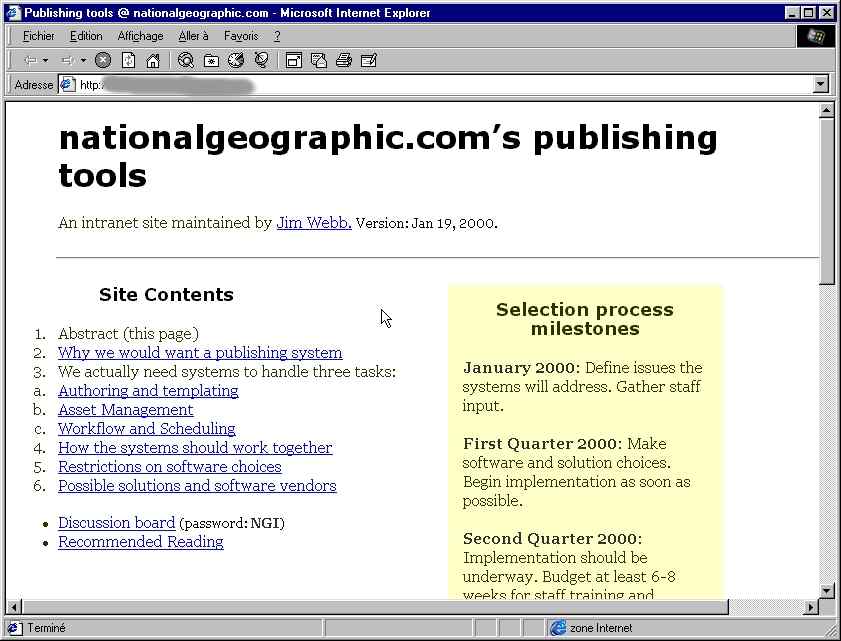Image resolution: width=841 pixels, height=641 pixels.
Task: Open the Favorites folder icon
Action: point(211,60)
